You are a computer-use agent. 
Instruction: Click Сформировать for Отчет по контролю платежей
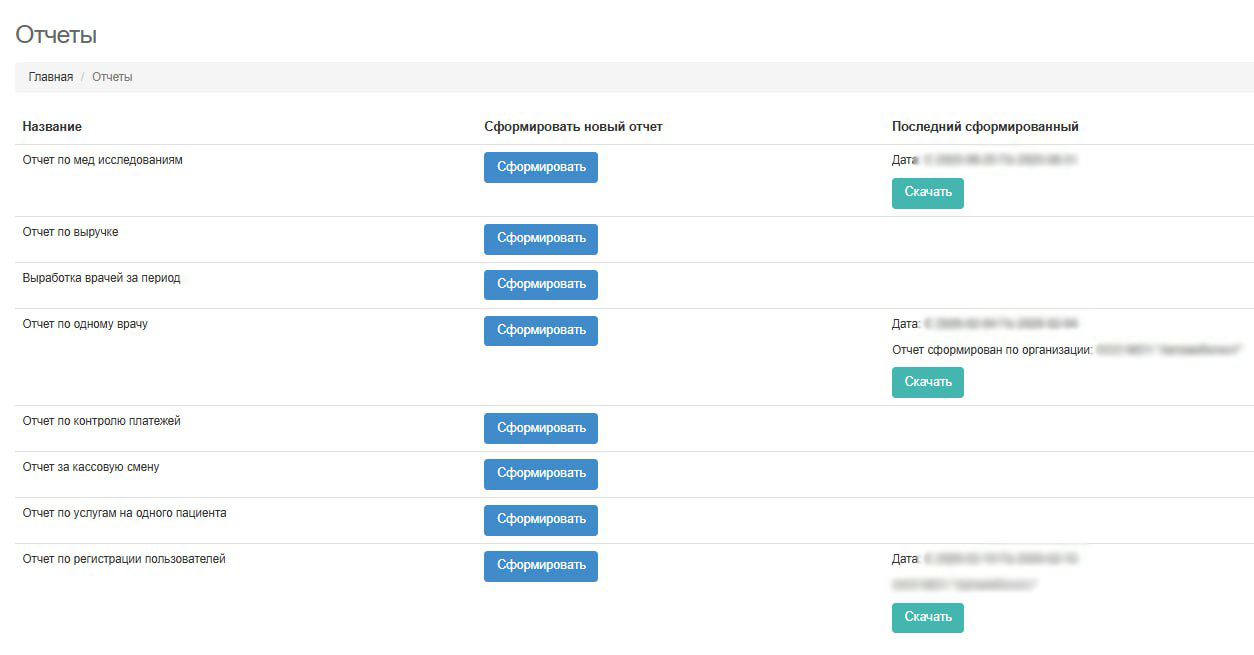click(x=540, y=428)
